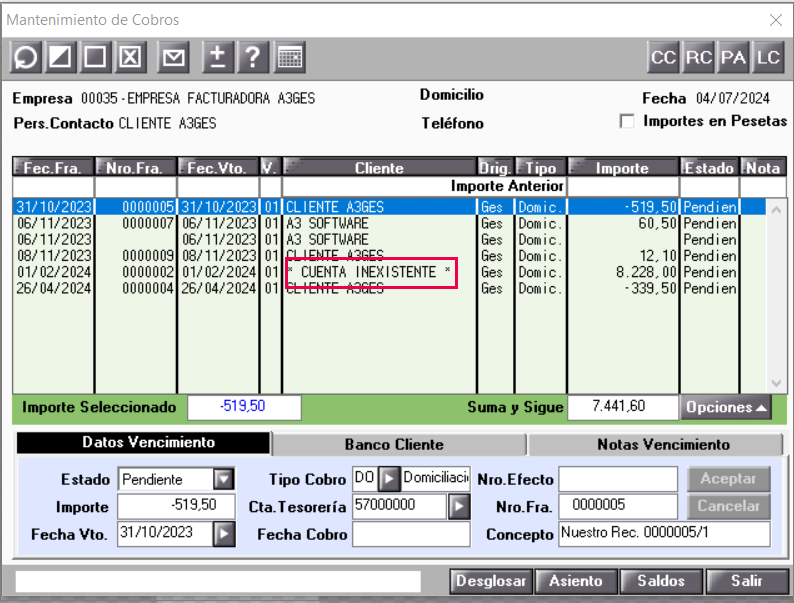Open help with the question mark icon
Viewport: 794px width, 603px height.
(253, 57)
